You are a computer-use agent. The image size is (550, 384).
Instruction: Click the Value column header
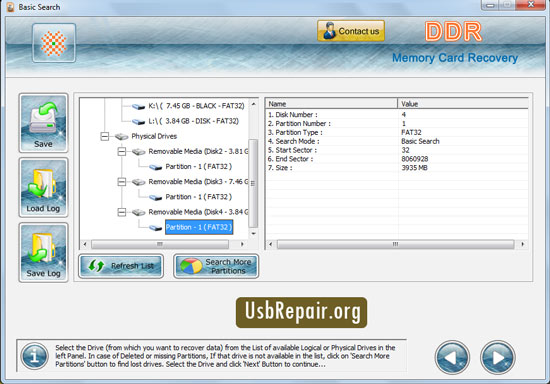point(463,103)
